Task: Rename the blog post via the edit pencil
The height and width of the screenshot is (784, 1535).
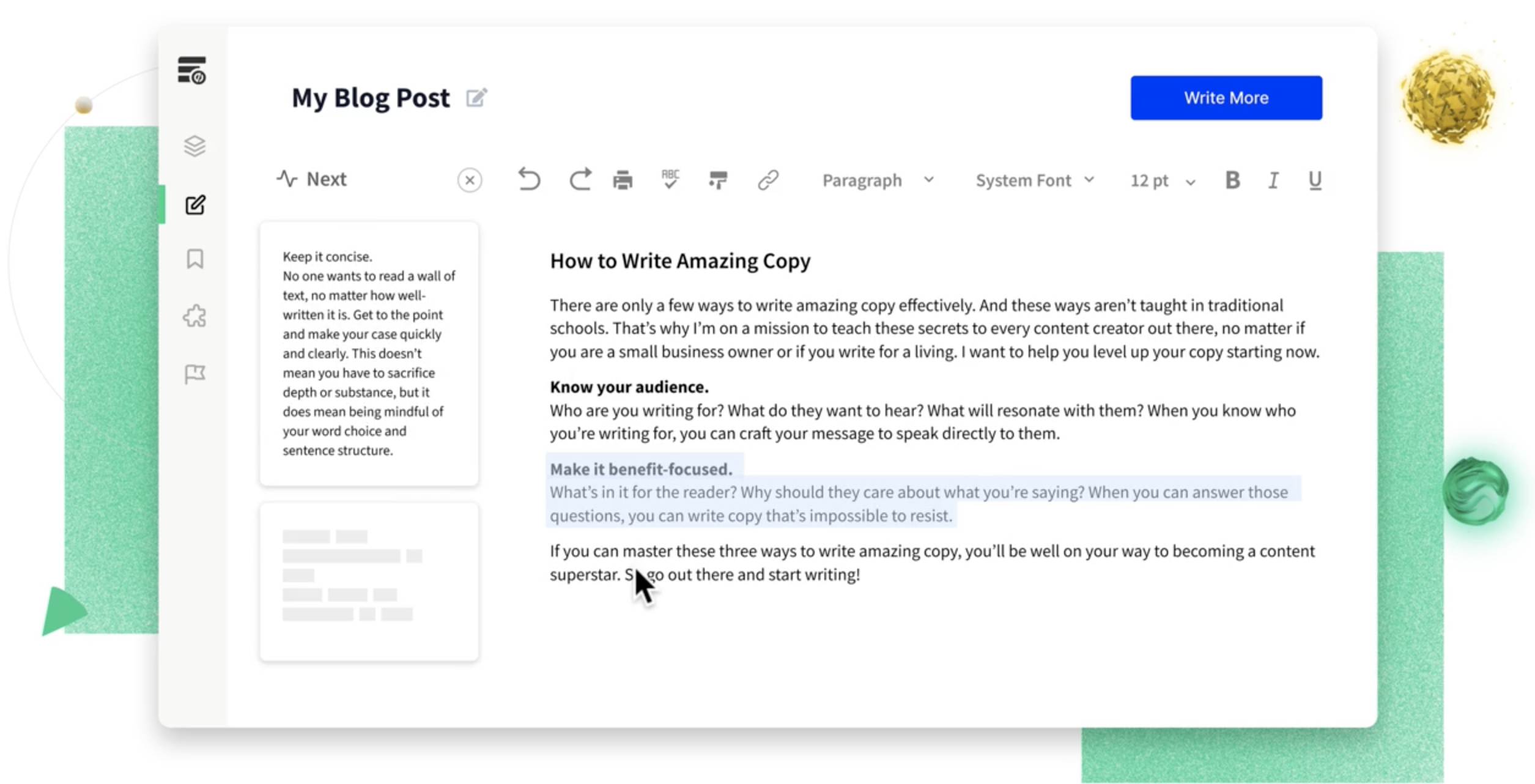Action: click(477, 97)
